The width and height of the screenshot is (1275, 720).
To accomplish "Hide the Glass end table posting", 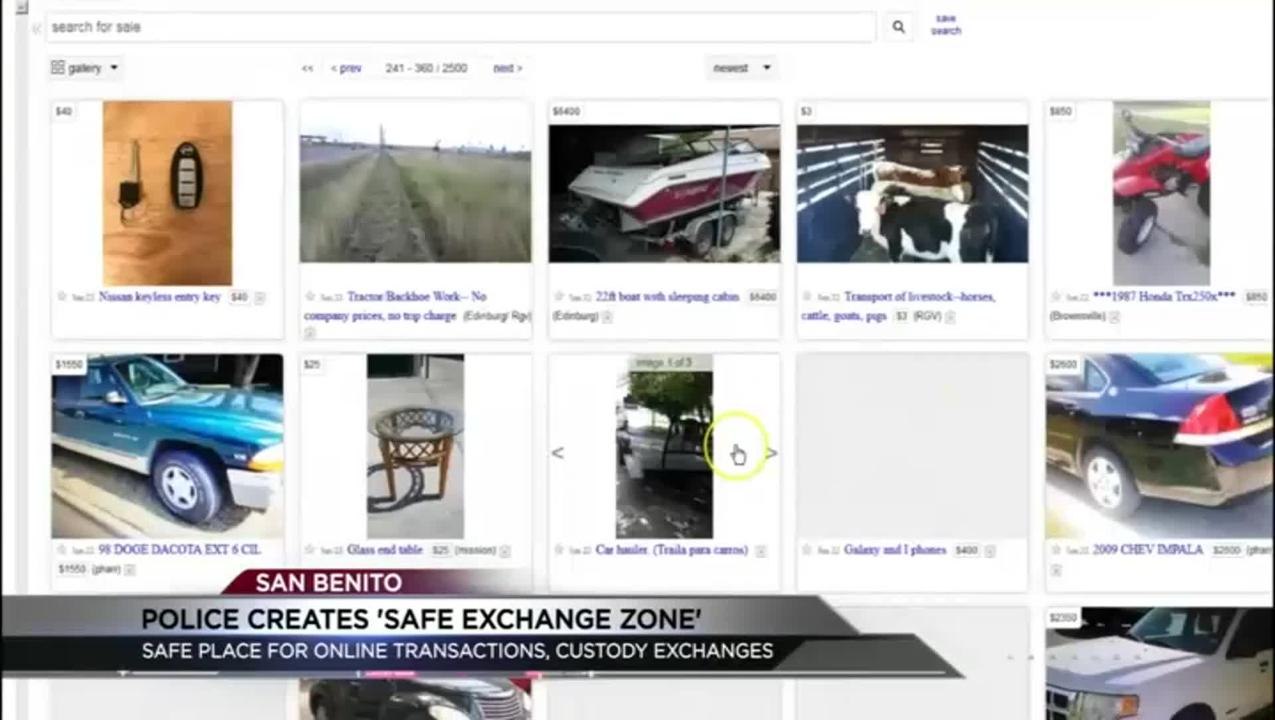I will [x=505, y=551].
